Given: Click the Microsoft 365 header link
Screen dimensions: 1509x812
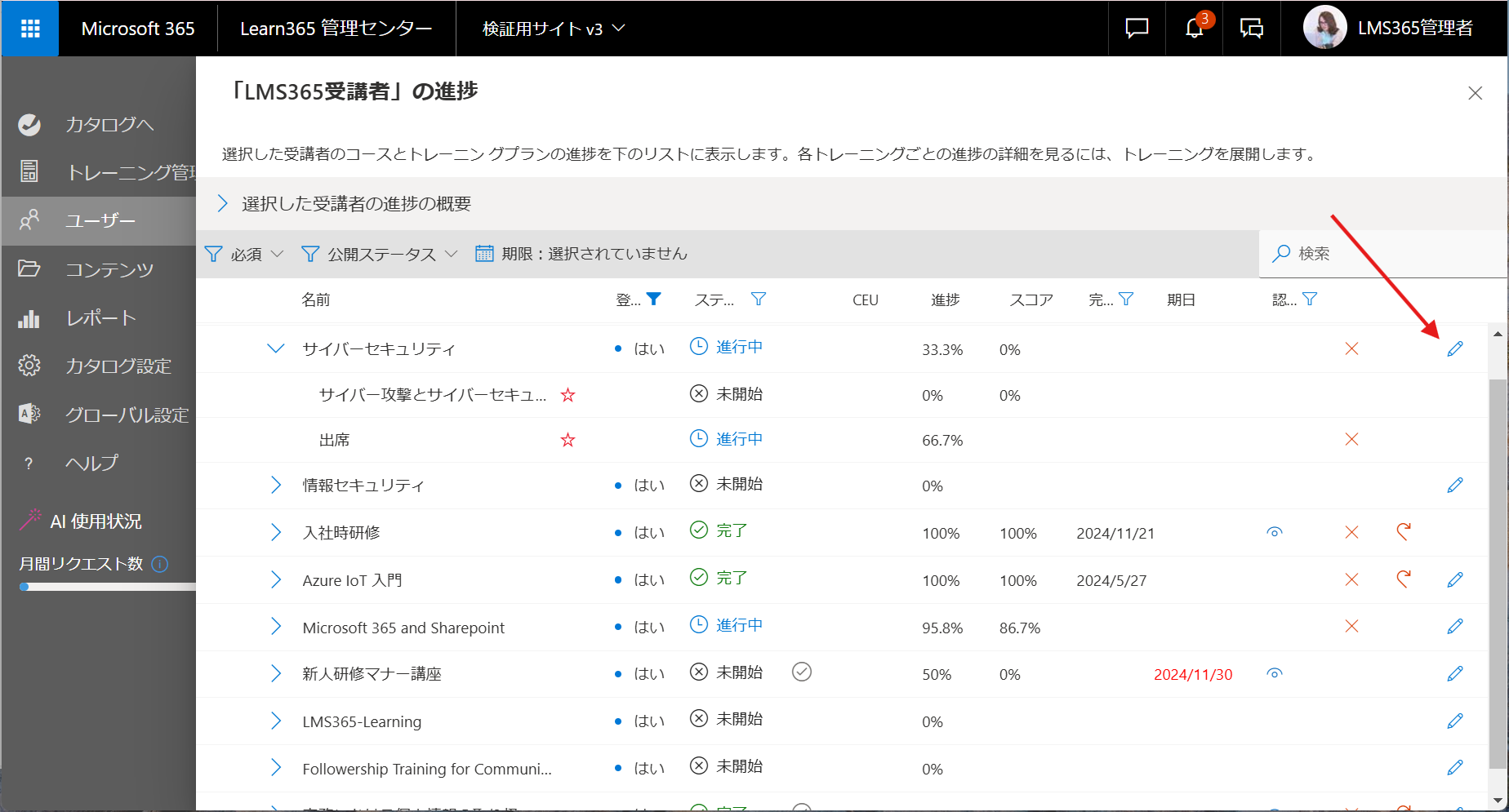Looking at the screenshot, I should tap(138, 29).
